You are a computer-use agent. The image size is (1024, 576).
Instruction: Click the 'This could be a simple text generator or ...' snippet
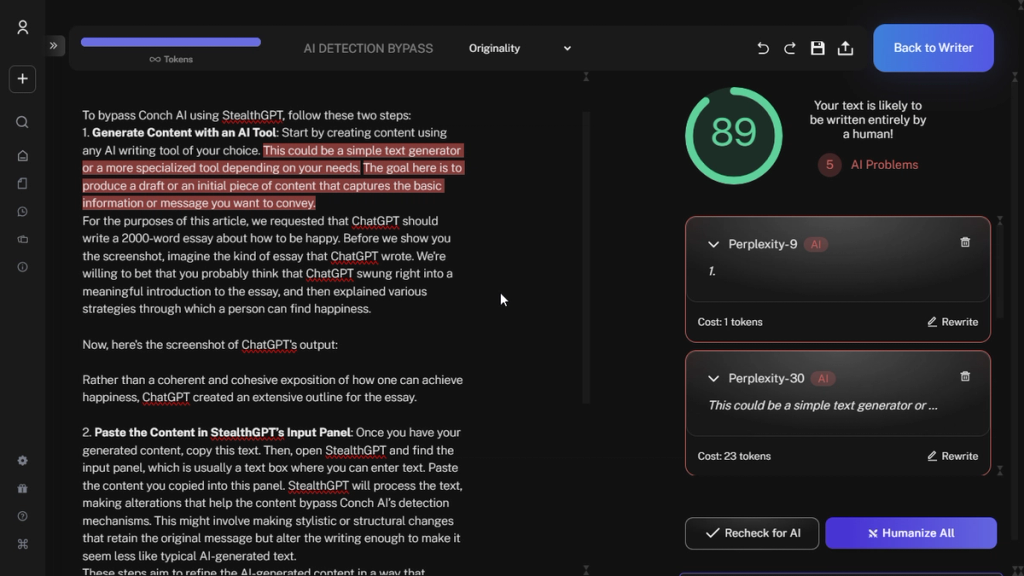click(823, 406)
